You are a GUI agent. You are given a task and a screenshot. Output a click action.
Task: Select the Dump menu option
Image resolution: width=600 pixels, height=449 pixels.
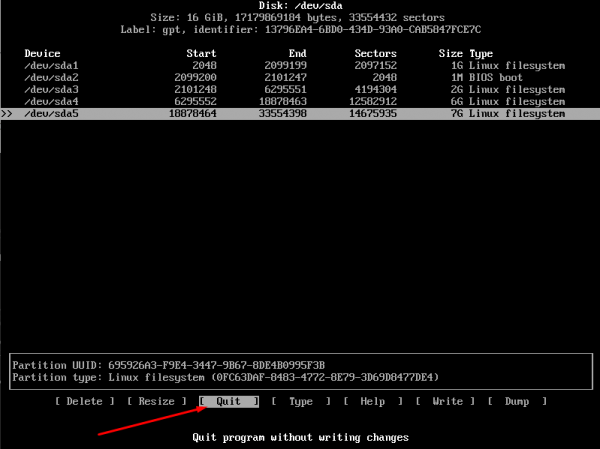tap(517, 401)
